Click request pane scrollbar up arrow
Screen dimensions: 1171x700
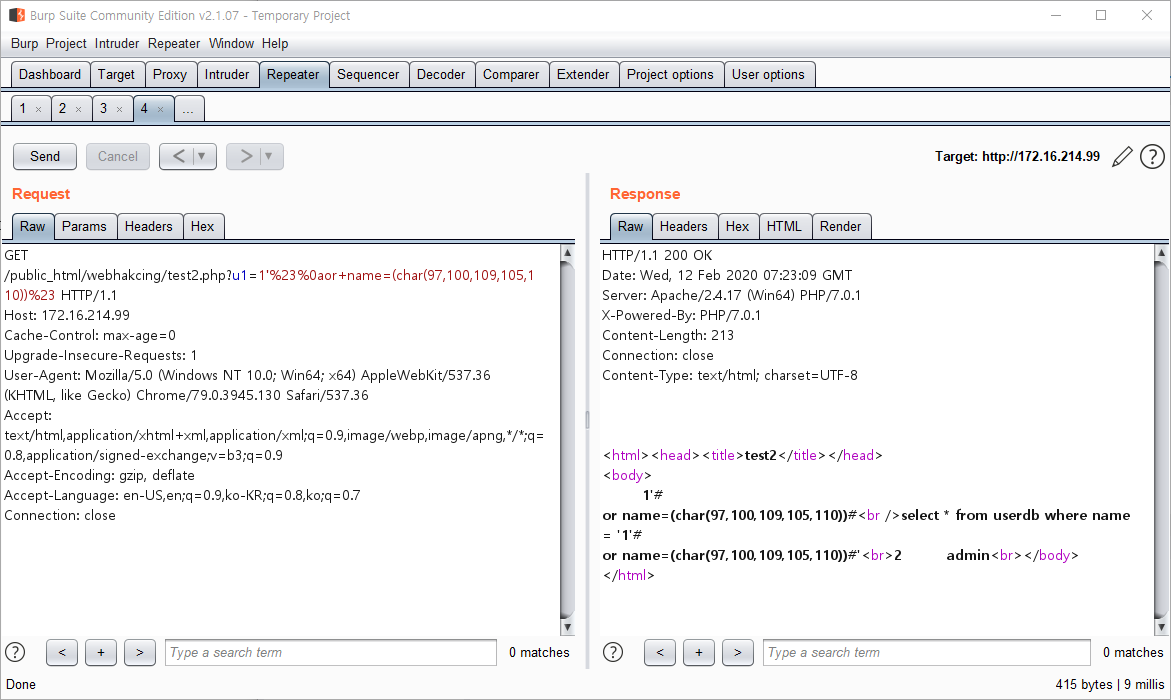point(568,253)
